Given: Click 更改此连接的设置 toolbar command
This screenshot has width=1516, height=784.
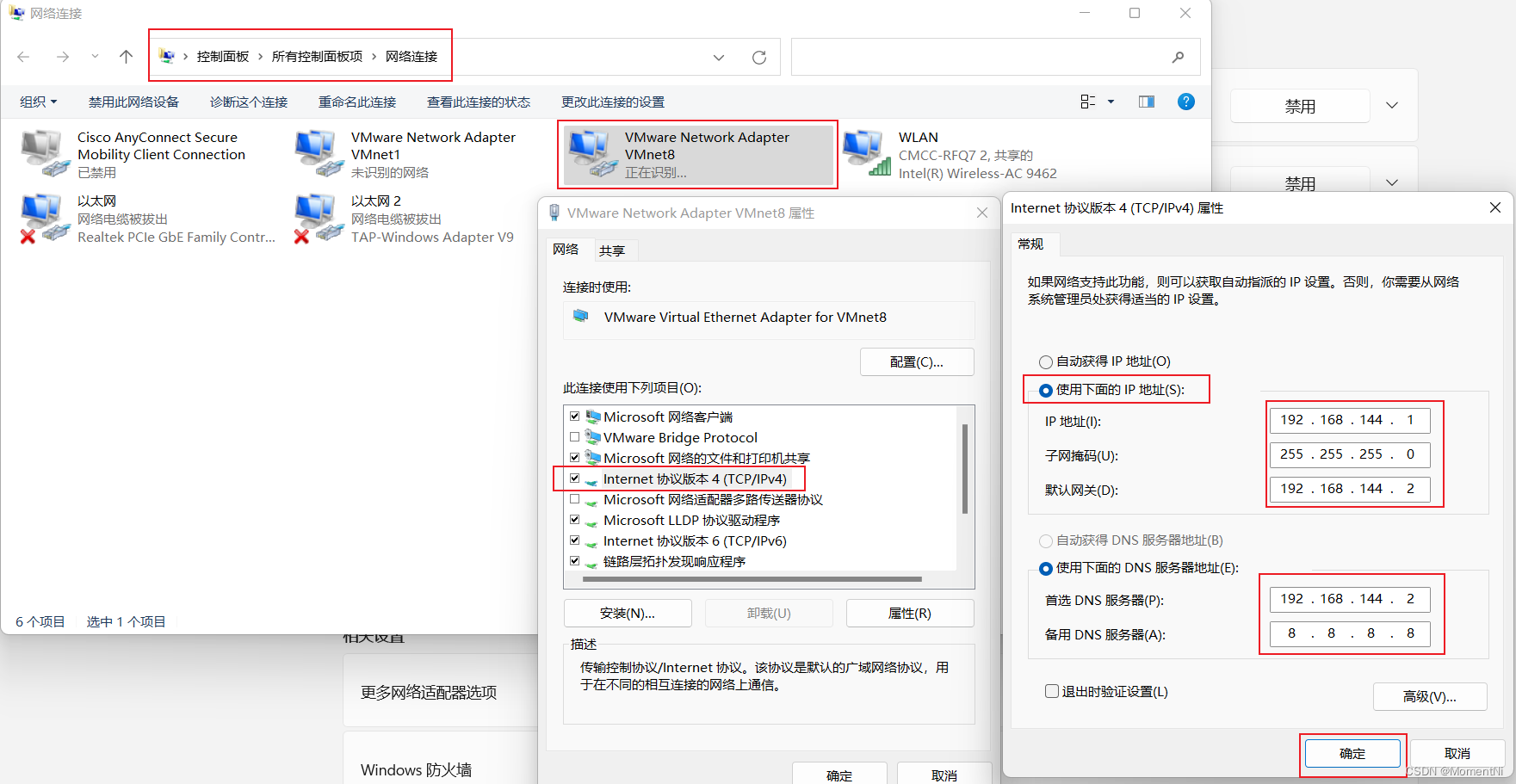Looking at the screenshot, I should click(613, 102).
